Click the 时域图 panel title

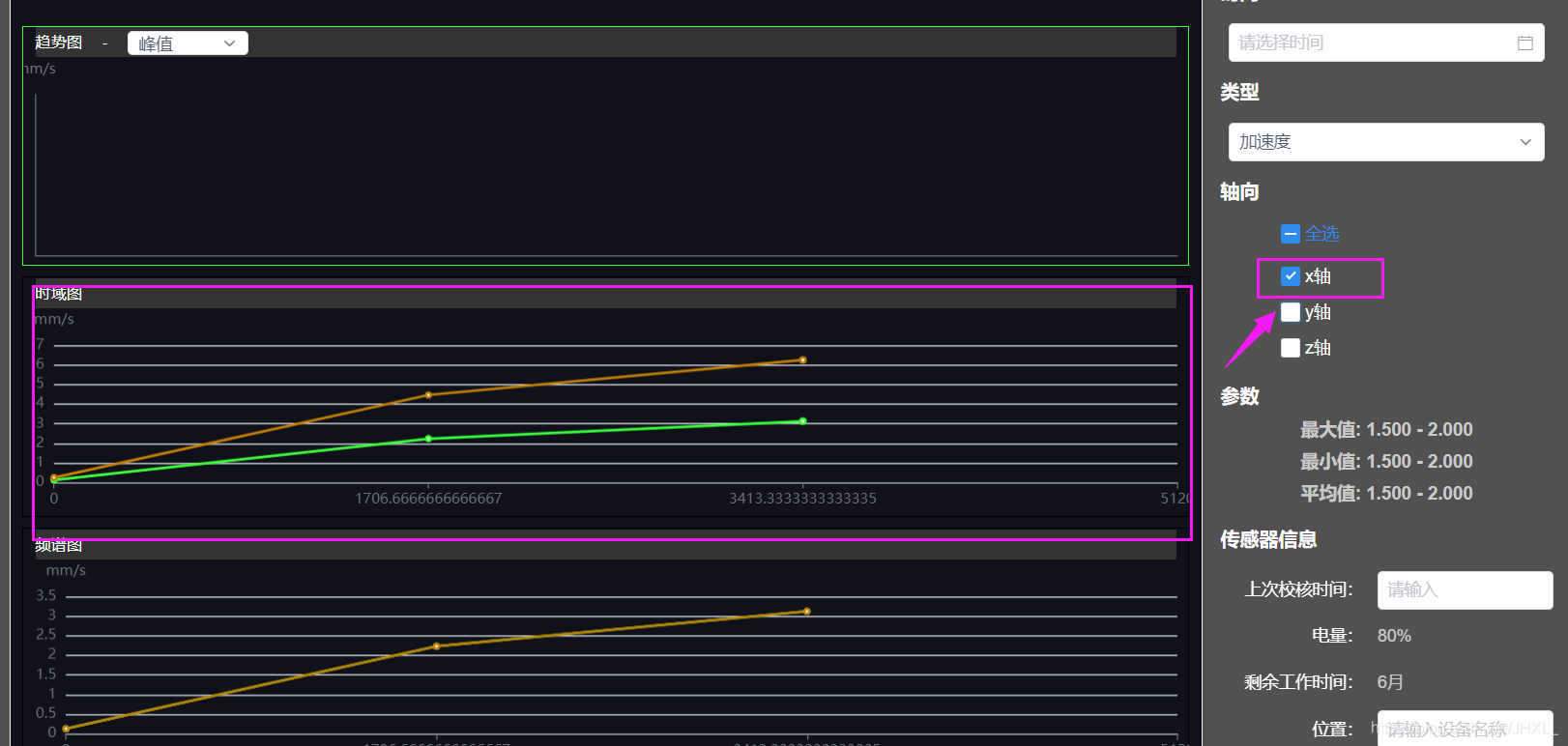point(59,294)
